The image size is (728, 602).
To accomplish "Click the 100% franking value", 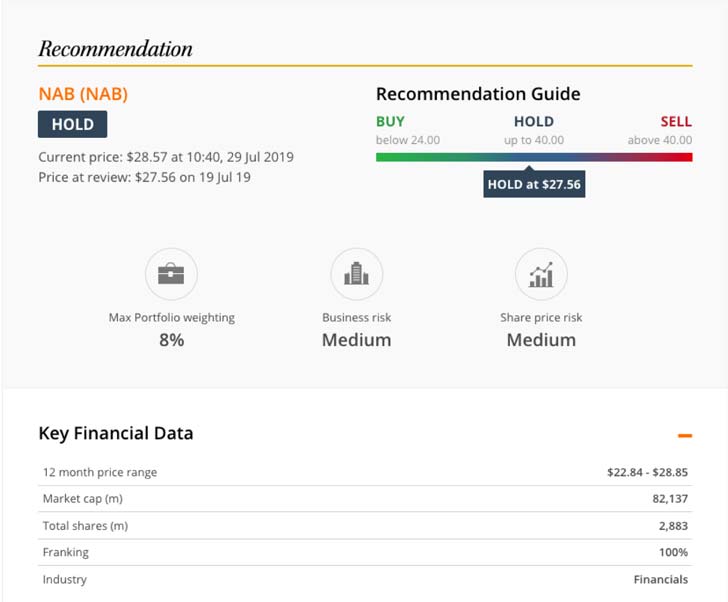I will [x=673, y=552].
